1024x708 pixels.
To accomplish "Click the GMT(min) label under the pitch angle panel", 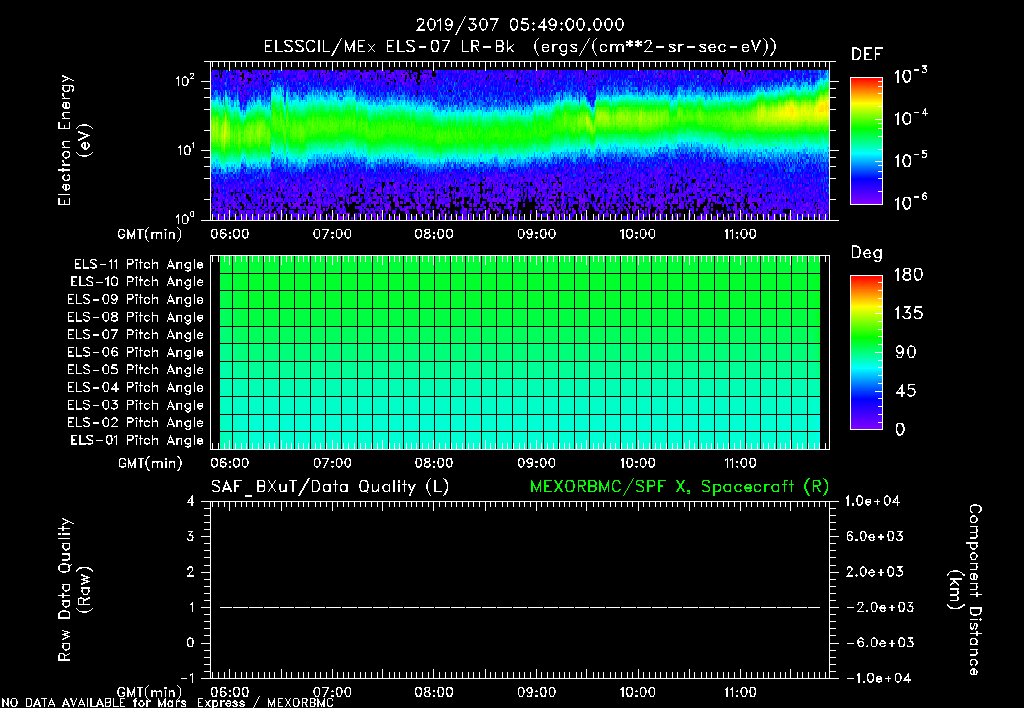I will pyautogui.click(x=150, y=463).
